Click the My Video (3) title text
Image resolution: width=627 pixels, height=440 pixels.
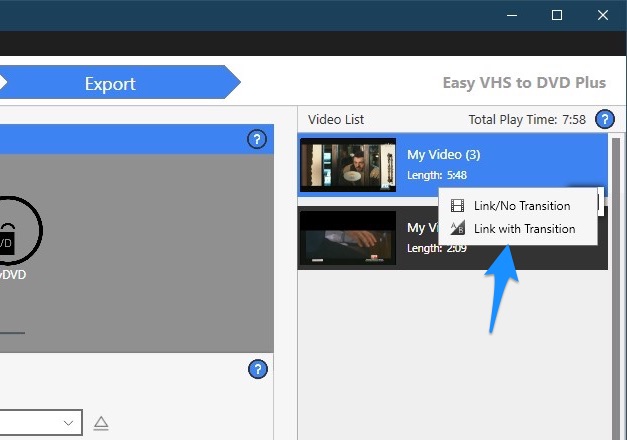coord(443,154)
